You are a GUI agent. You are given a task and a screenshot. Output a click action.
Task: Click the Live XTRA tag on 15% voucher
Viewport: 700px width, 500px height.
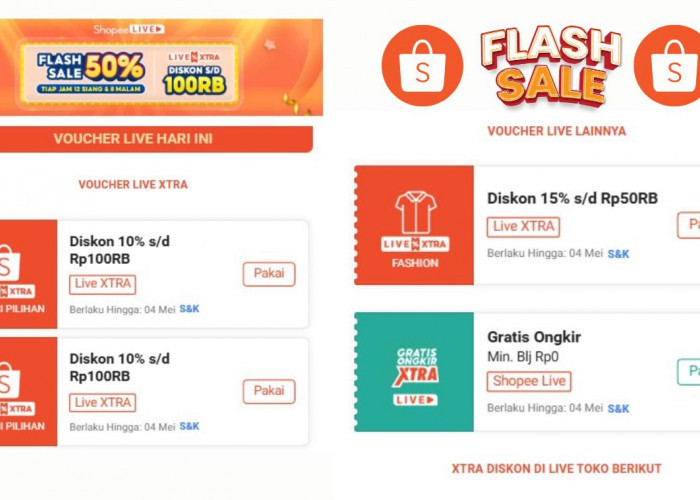pos(523,227)
